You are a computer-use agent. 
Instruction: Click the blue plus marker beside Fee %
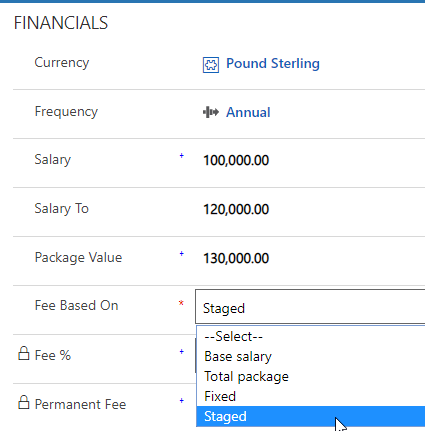click(182, 352)
